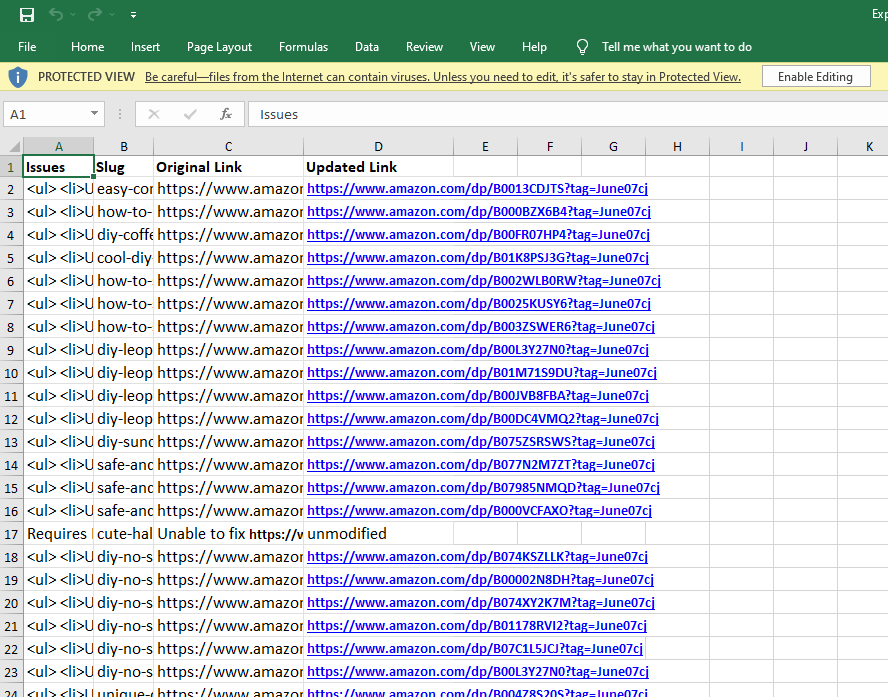Select row 17 header
Viewport: 888px width, 697px height.
11,534
